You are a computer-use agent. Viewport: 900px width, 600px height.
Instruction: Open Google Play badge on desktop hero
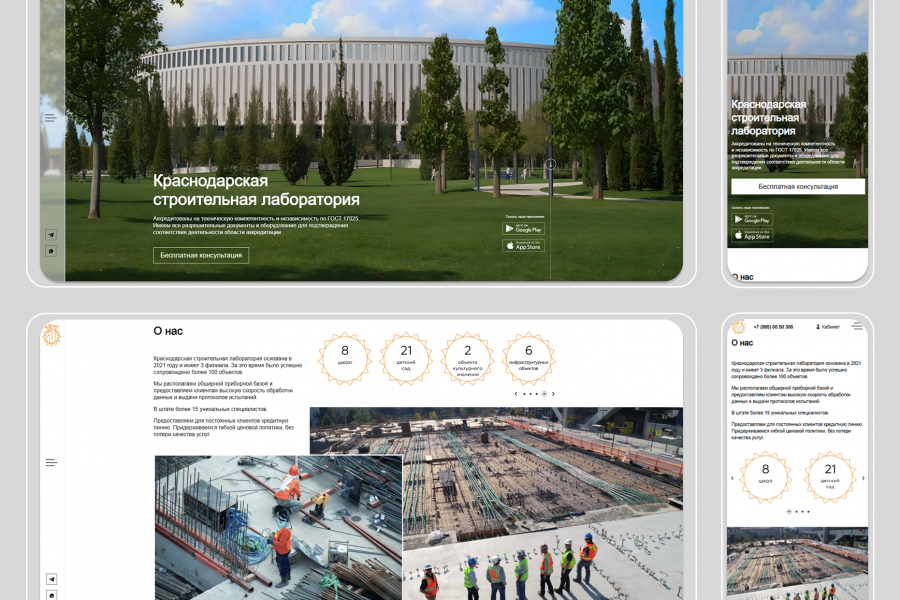[x=523, y=229]
